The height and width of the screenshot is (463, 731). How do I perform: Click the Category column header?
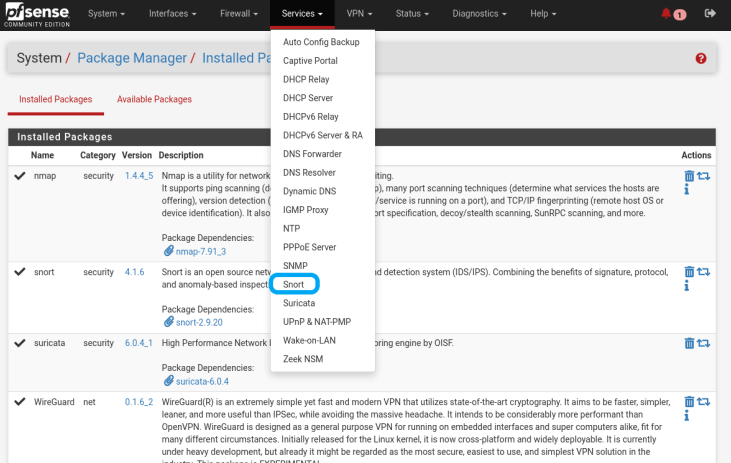coord(98,155)
